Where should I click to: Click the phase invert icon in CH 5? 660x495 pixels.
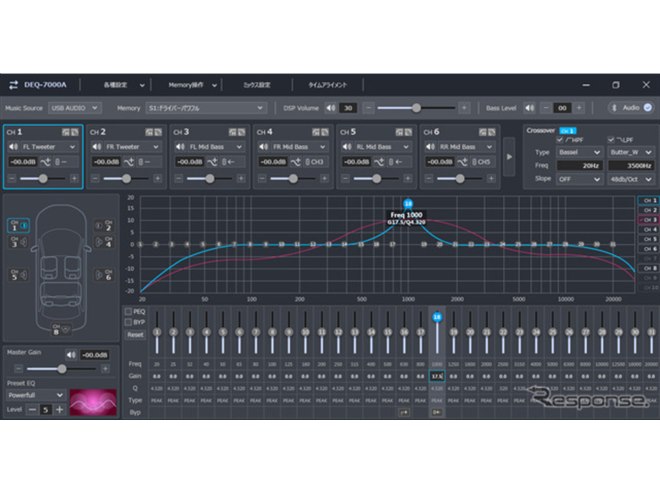pos(379,162)
